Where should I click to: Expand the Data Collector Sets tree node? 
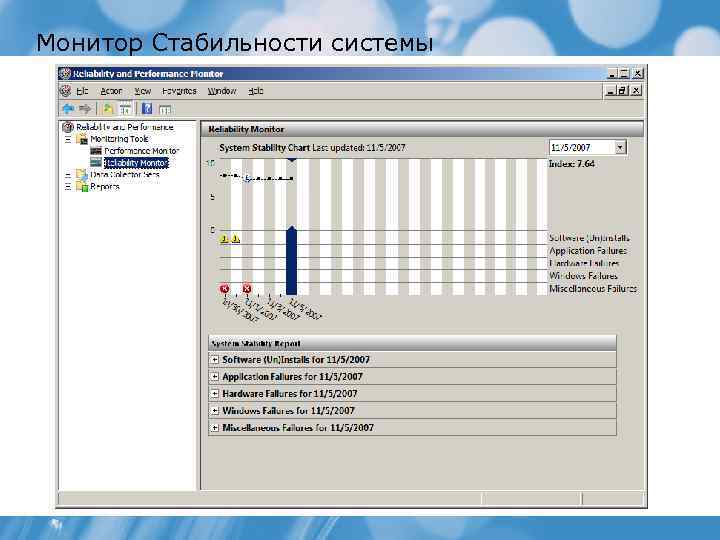point(68,175)
